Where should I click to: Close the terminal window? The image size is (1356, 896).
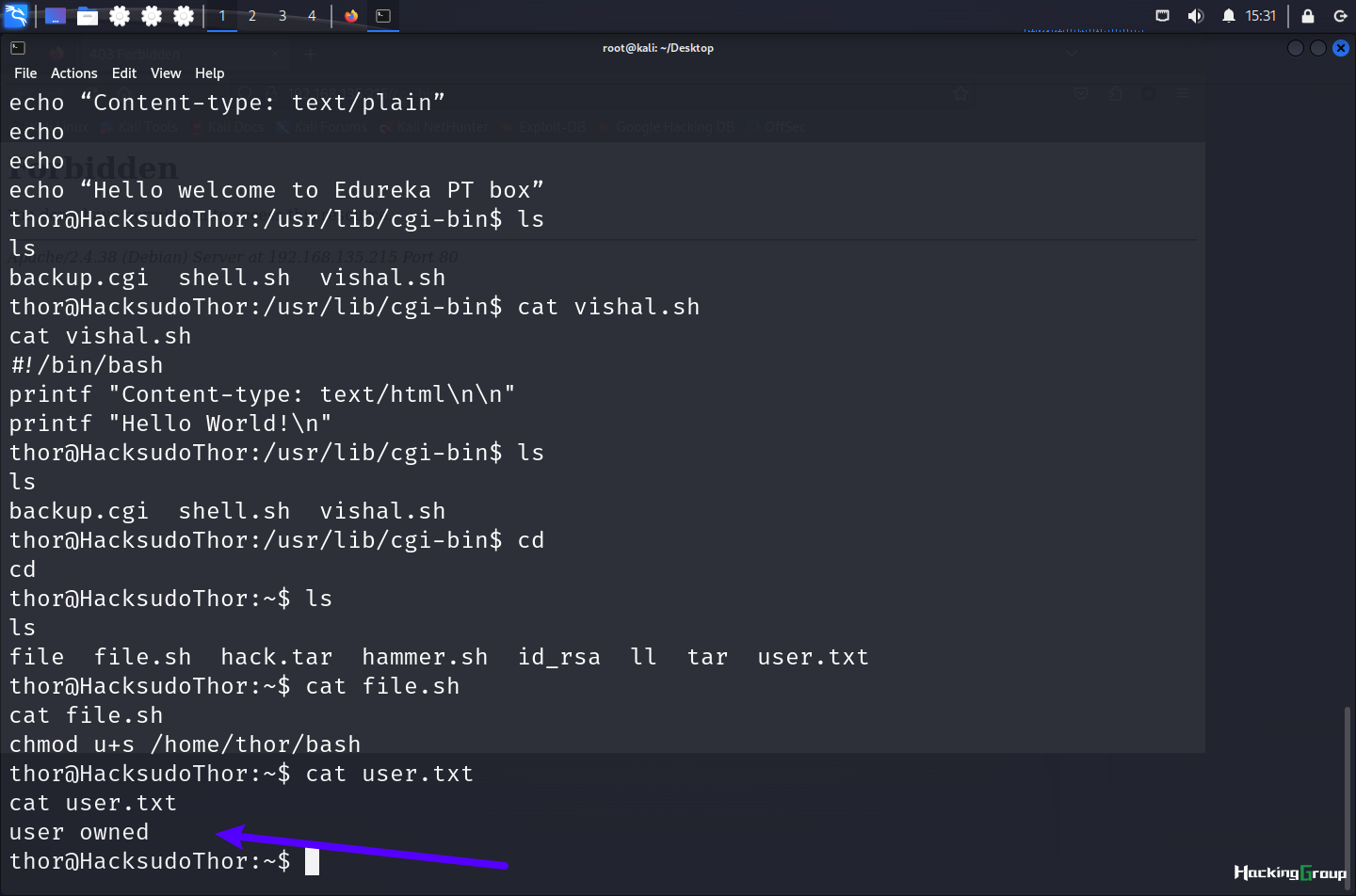(x=1341, y=48)
